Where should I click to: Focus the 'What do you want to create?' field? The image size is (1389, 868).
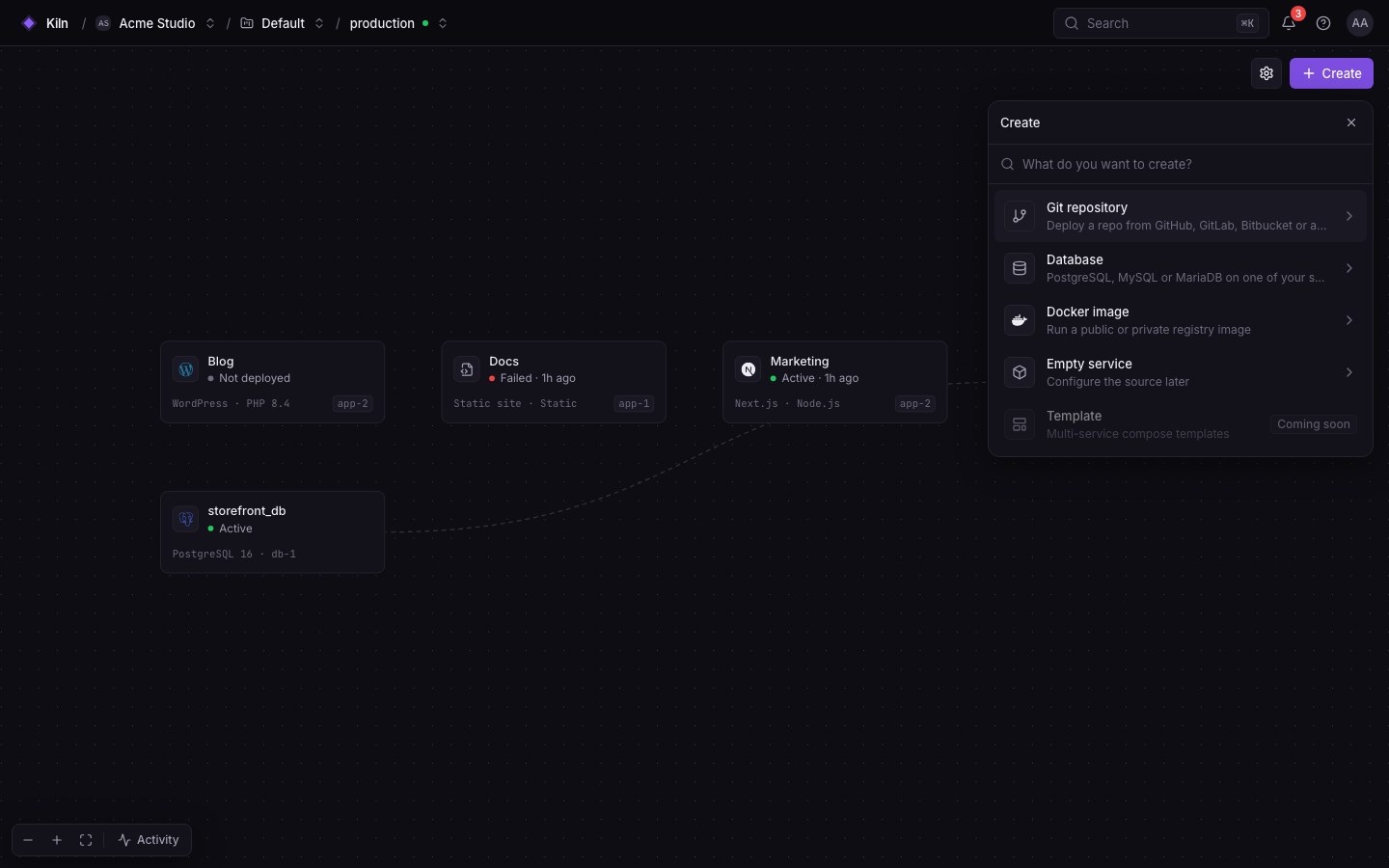(x=1181, y=164)
